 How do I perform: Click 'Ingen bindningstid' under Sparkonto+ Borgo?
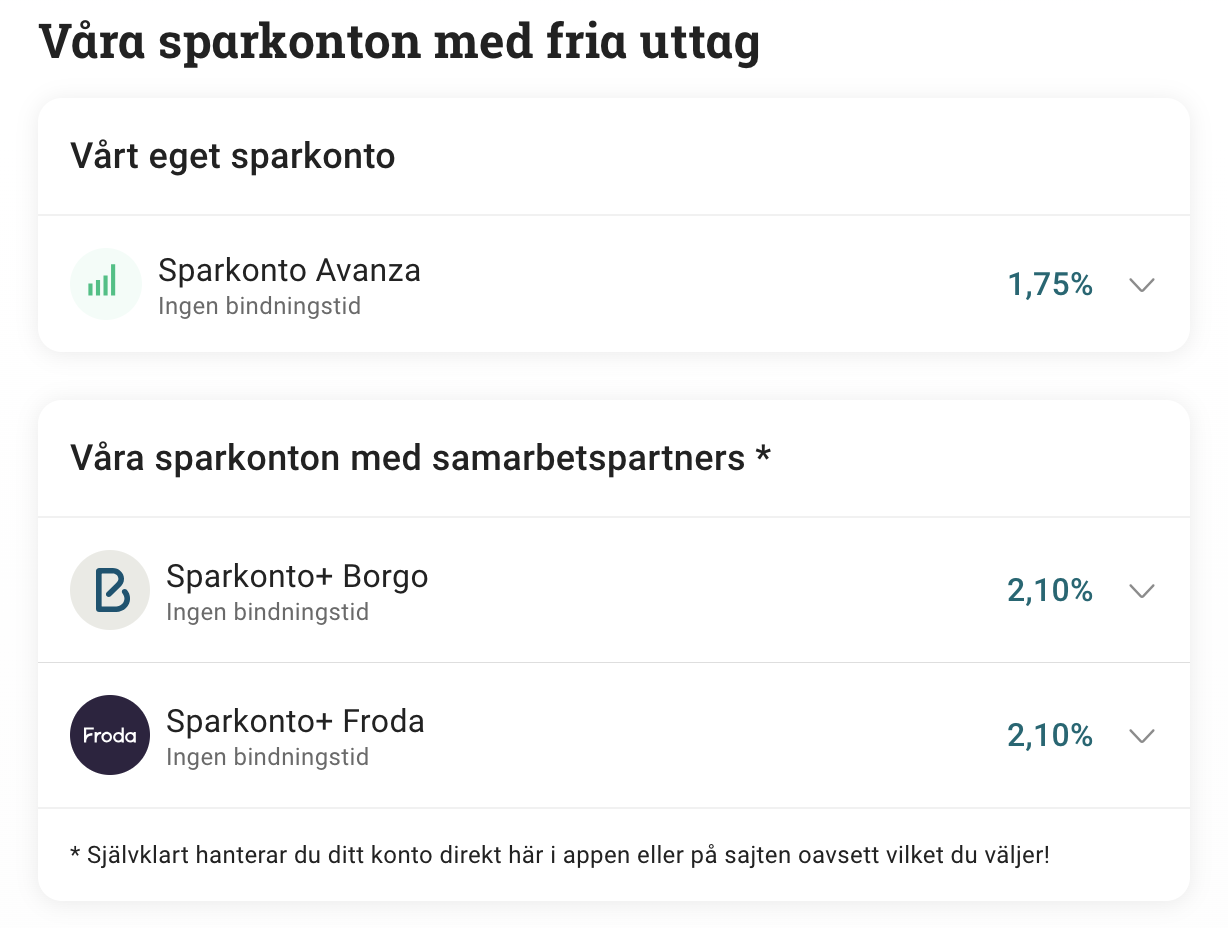(x=267, y=612)
